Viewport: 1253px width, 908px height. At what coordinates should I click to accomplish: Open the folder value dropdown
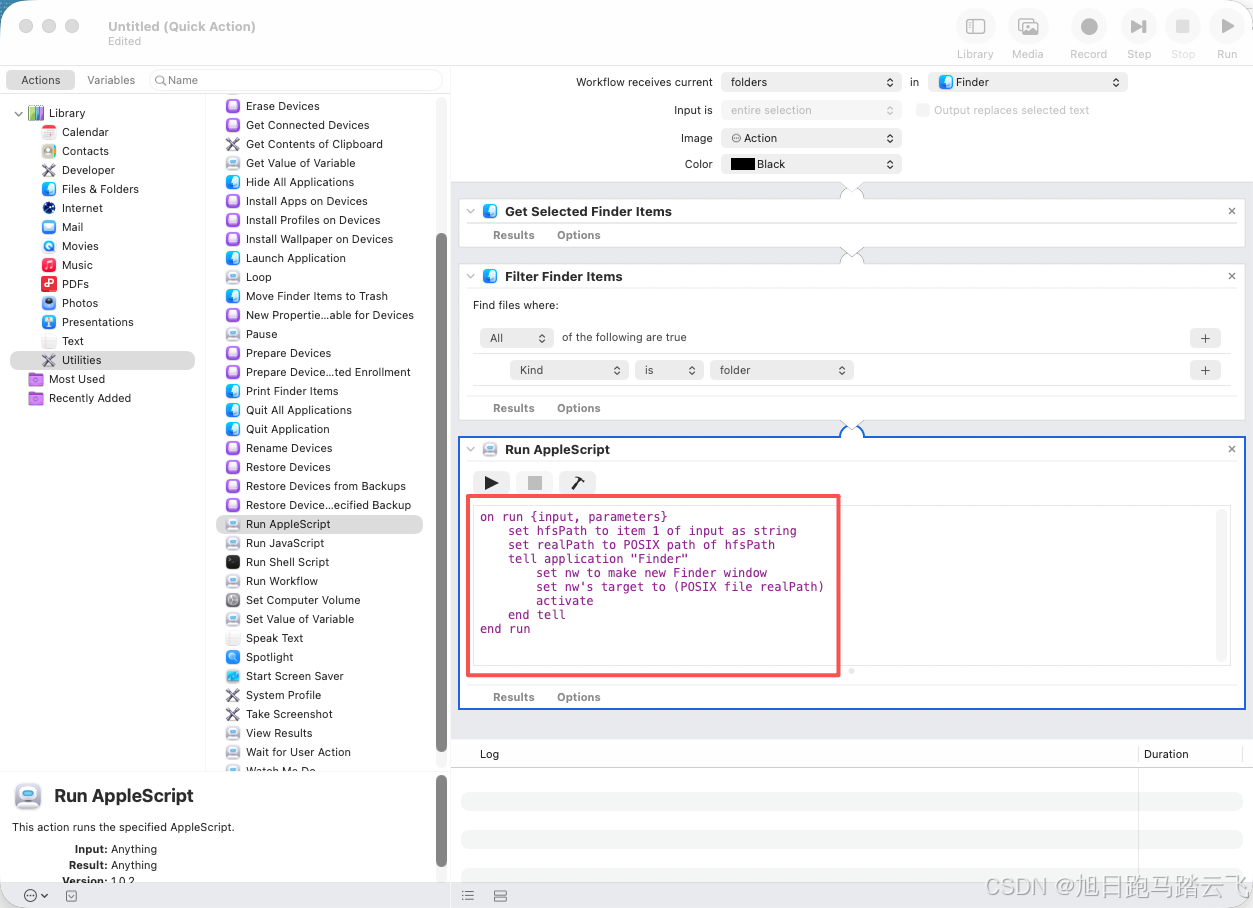(781, 370)
